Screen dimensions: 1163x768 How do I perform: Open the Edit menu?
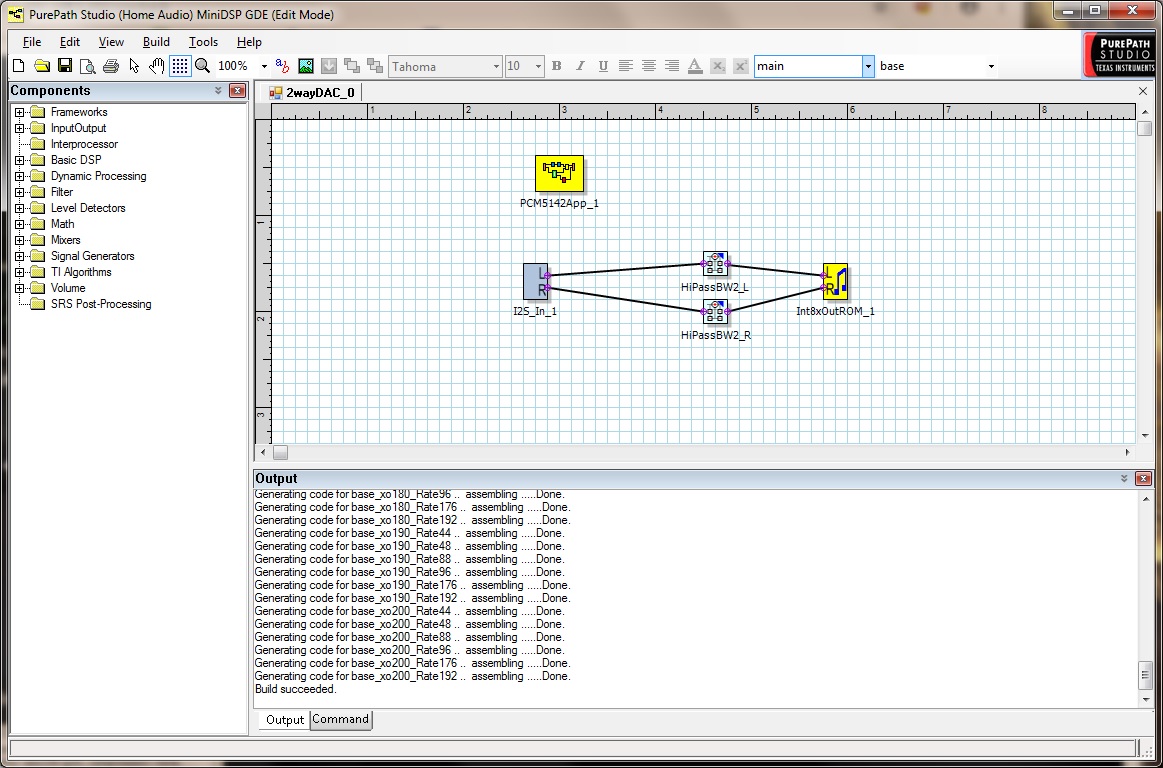click(x=70, y=42)
